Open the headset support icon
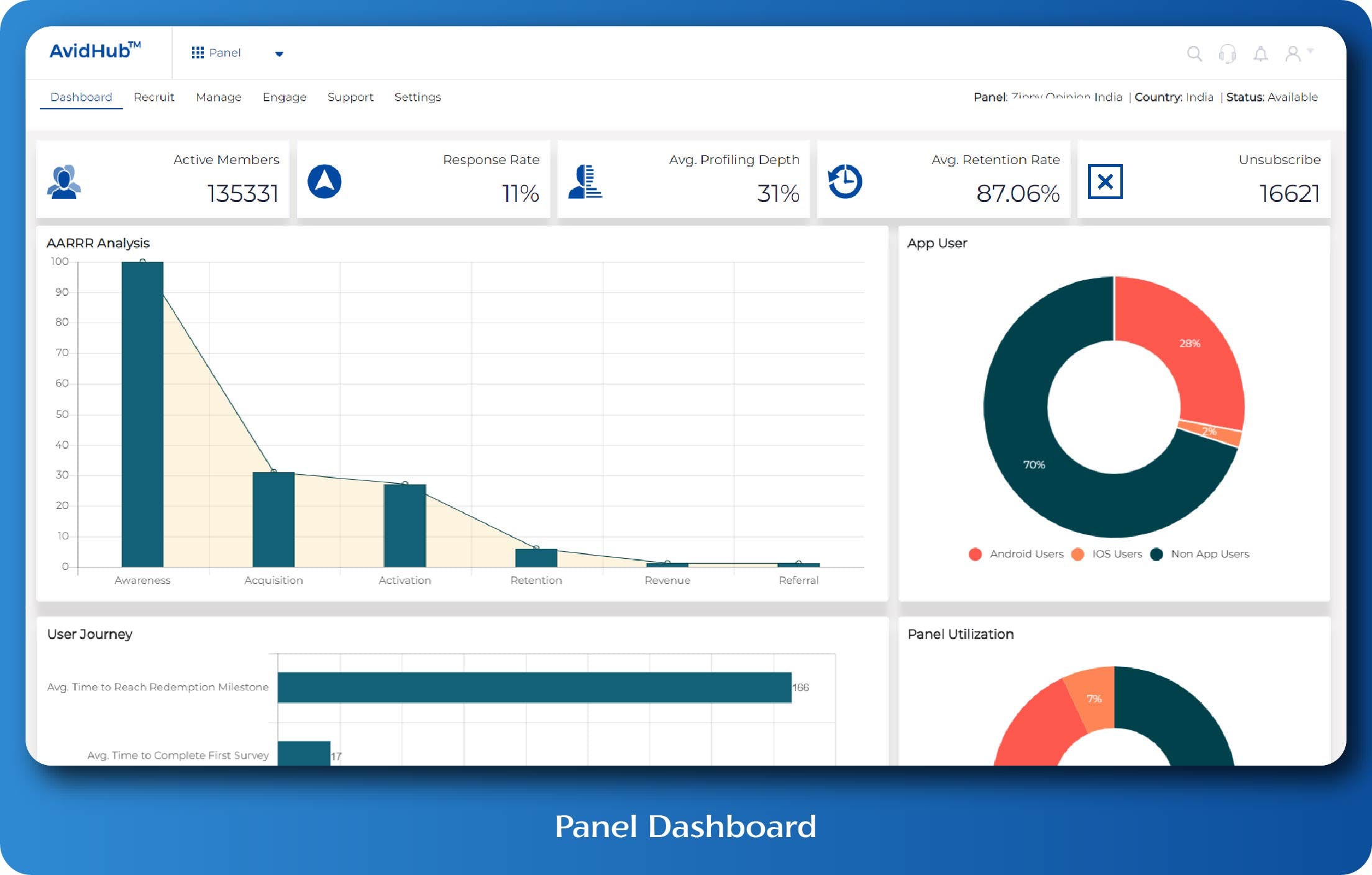This screenshot has width=1372, height=875. [x=1227, y=53]
